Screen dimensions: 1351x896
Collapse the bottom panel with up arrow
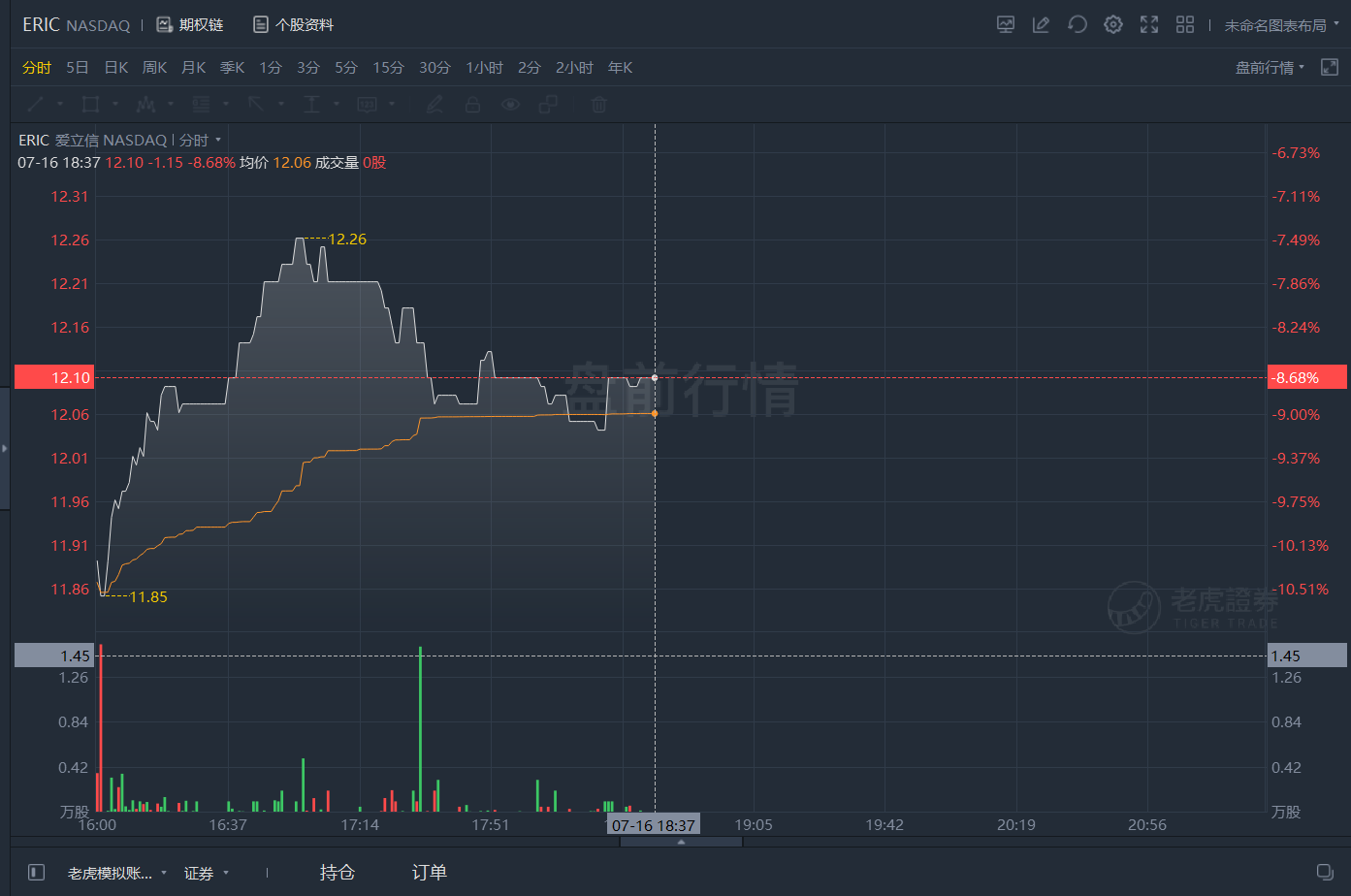[681, 842]
